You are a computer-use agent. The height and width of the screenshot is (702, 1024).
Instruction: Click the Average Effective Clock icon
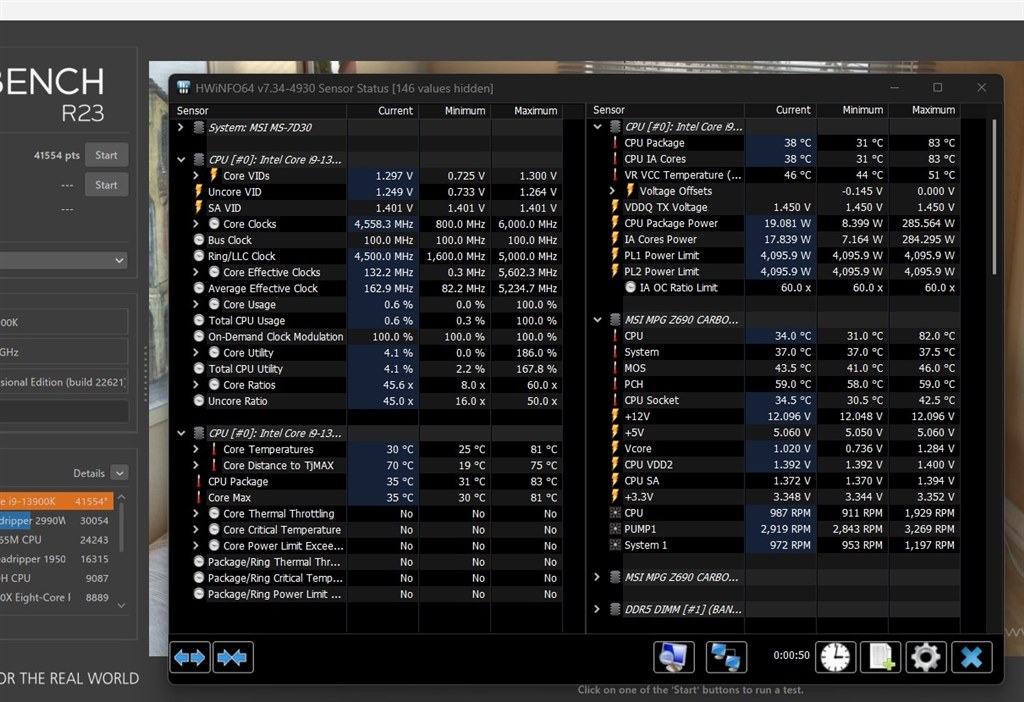[x=199, y=288]
